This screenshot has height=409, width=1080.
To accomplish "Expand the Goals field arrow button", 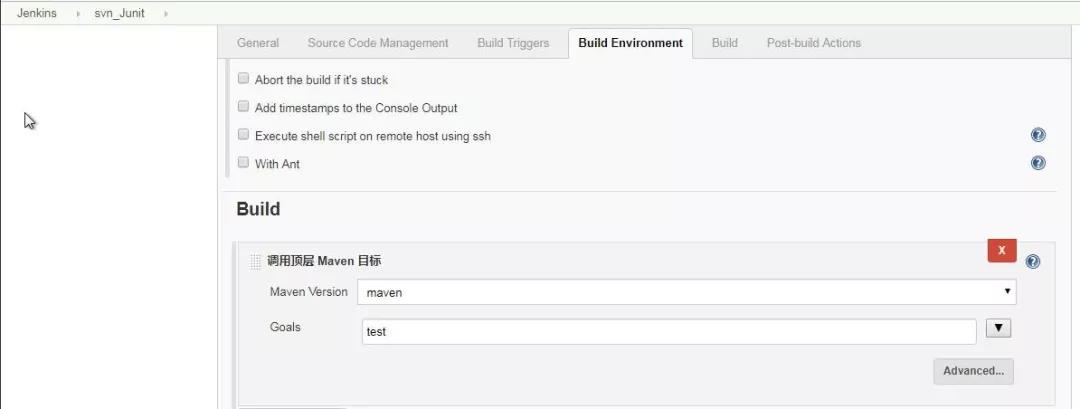I will (998, 328).
